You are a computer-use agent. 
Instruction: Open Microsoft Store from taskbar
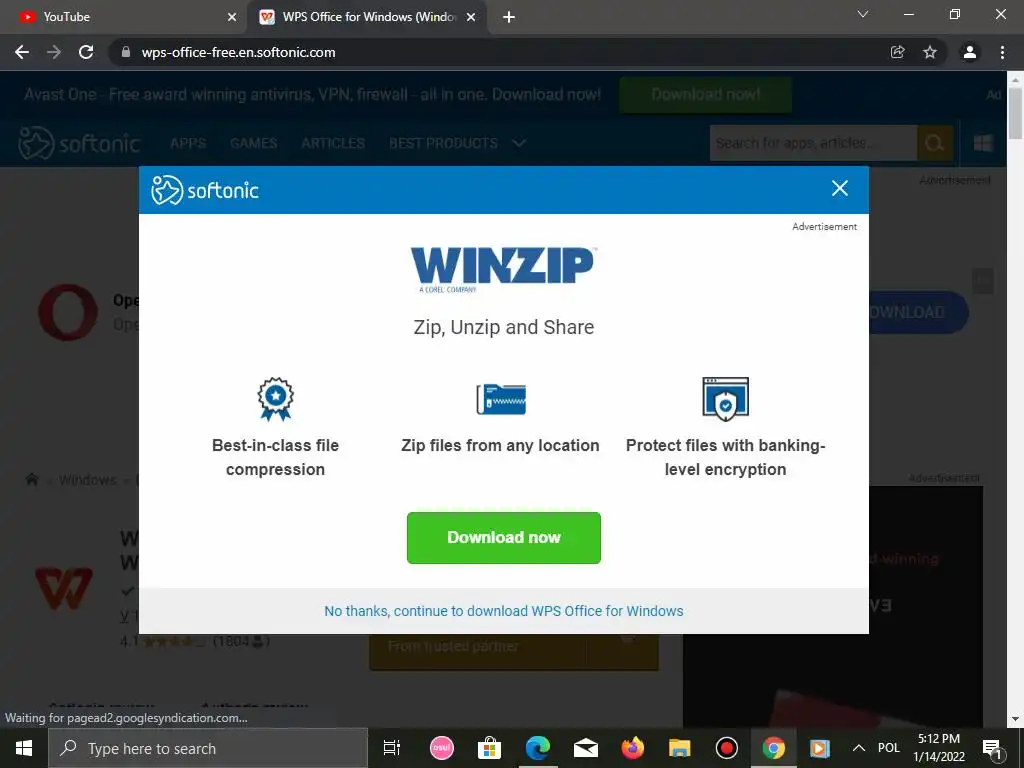point(489,748)
